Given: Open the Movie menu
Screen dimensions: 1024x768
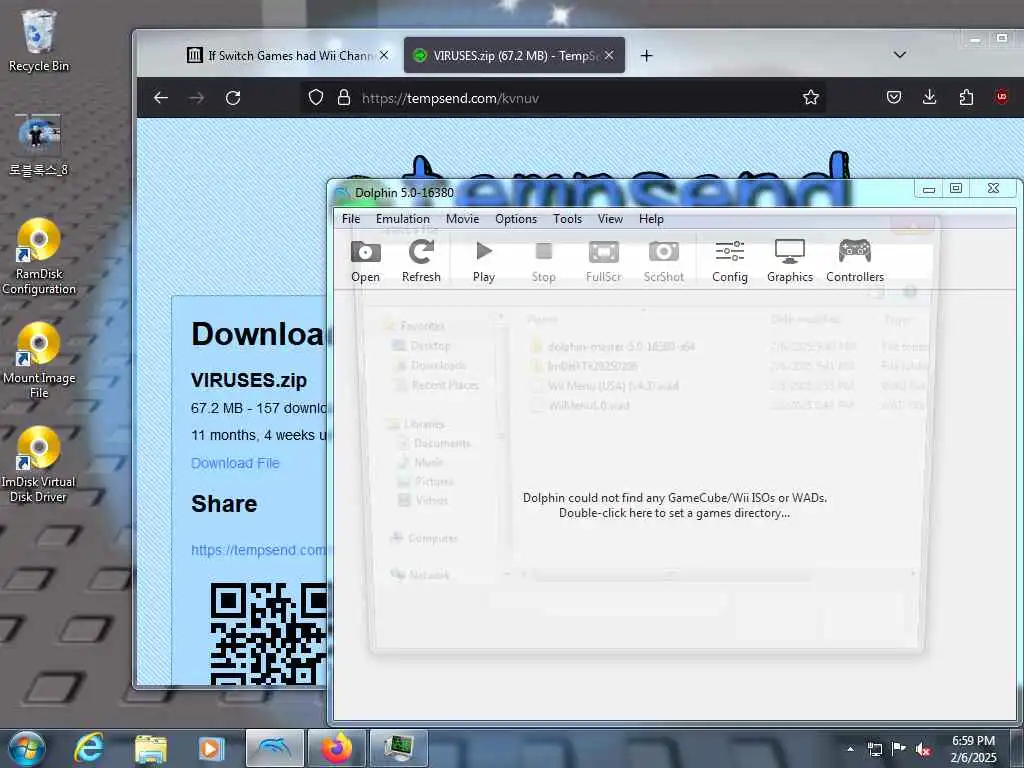Looking at the screenshot, I should click(462, 219).
